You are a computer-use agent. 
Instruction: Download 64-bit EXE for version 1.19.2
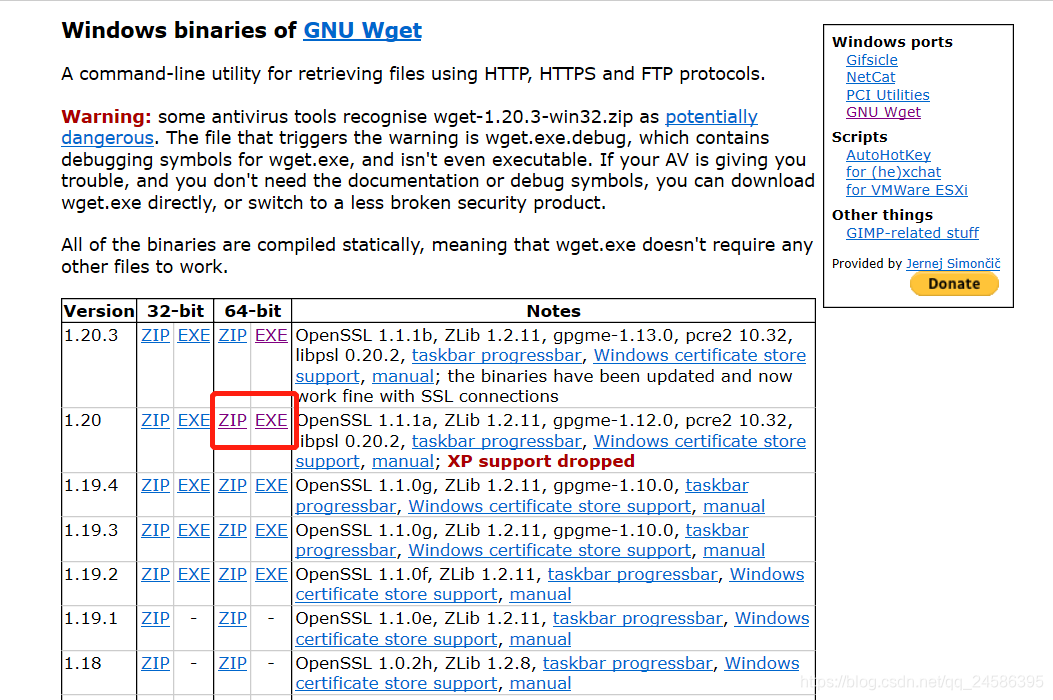coord(271,575)
